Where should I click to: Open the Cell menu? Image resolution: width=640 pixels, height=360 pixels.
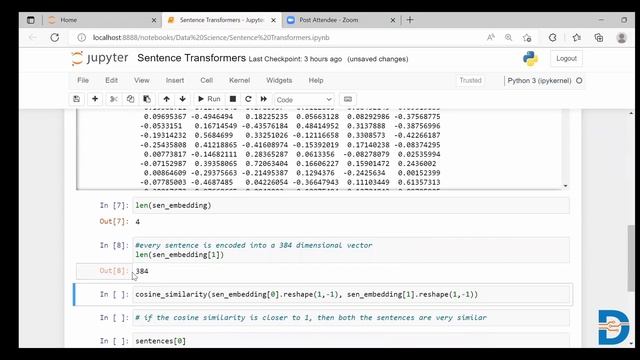click(207, 80)
